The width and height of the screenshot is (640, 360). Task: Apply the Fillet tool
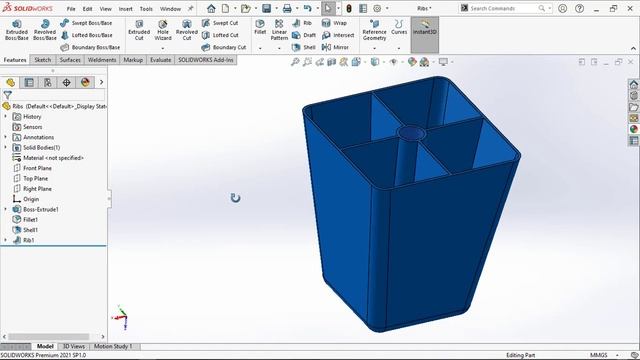[x=260, y=27]
